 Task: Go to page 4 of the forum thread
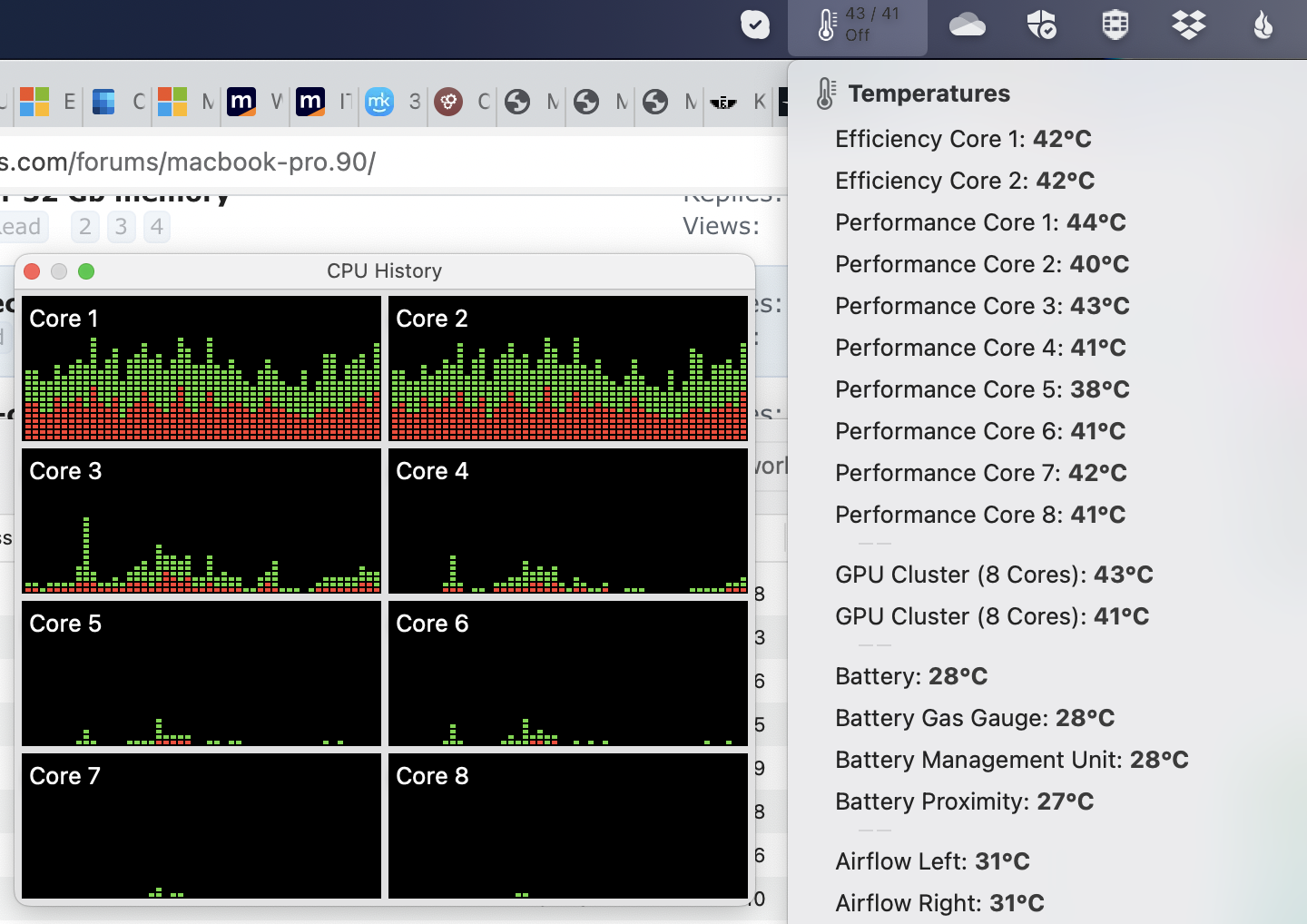click(157, 226)
